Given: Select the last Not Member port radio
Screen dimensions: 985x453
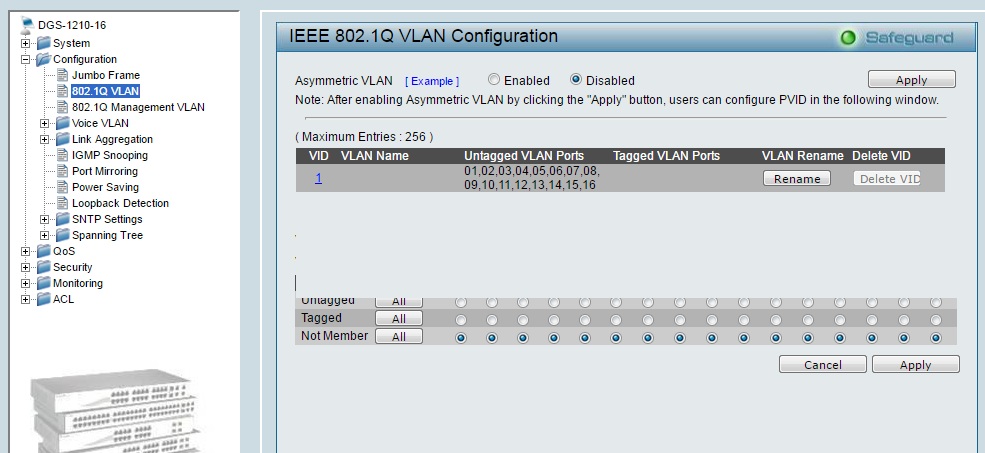Looking at the screenshot, I should pos(935,338).
